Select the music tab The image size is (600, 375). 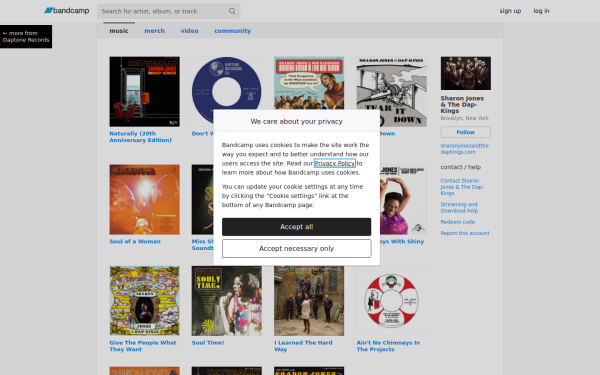click(x=119, y=31)
